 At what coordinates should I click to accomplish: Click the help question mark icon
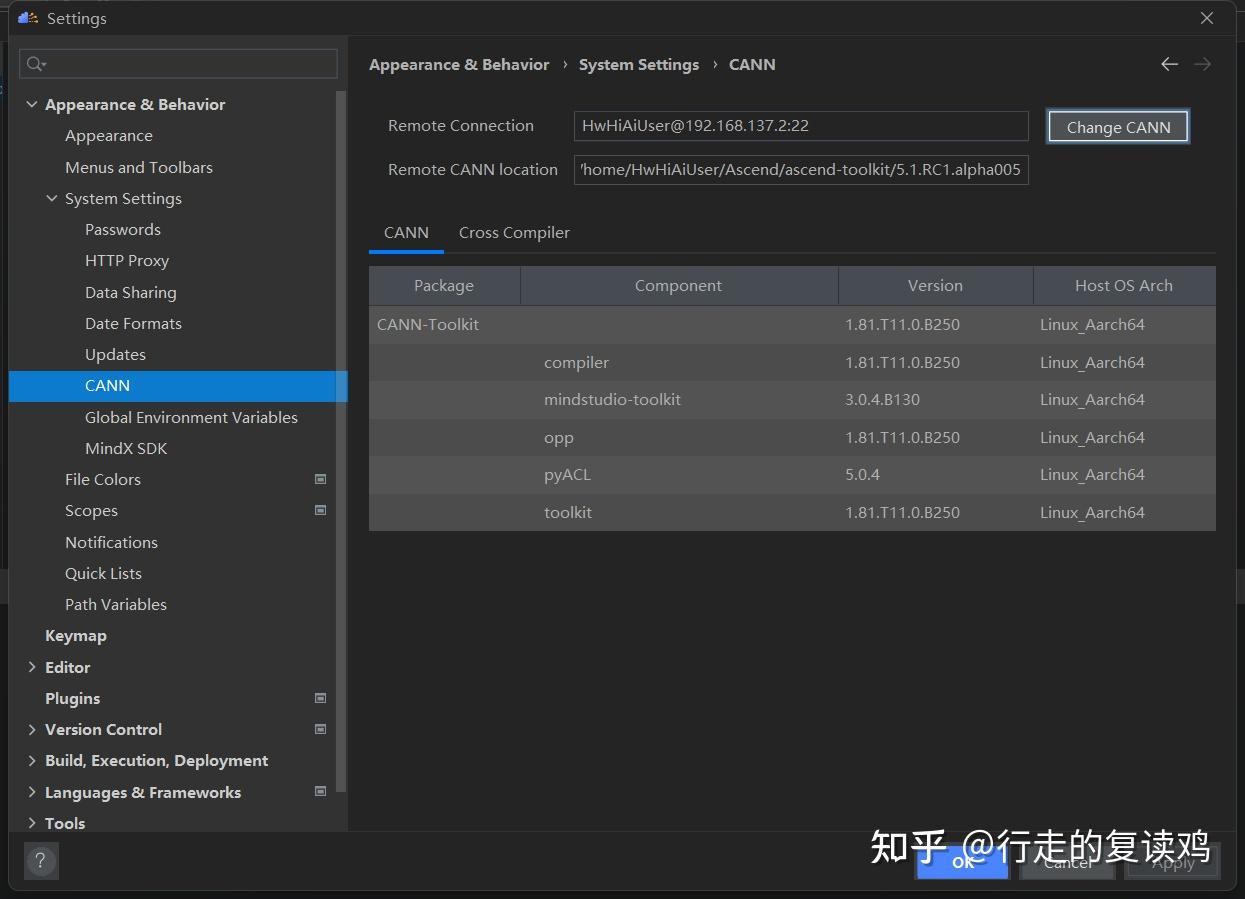41,860
